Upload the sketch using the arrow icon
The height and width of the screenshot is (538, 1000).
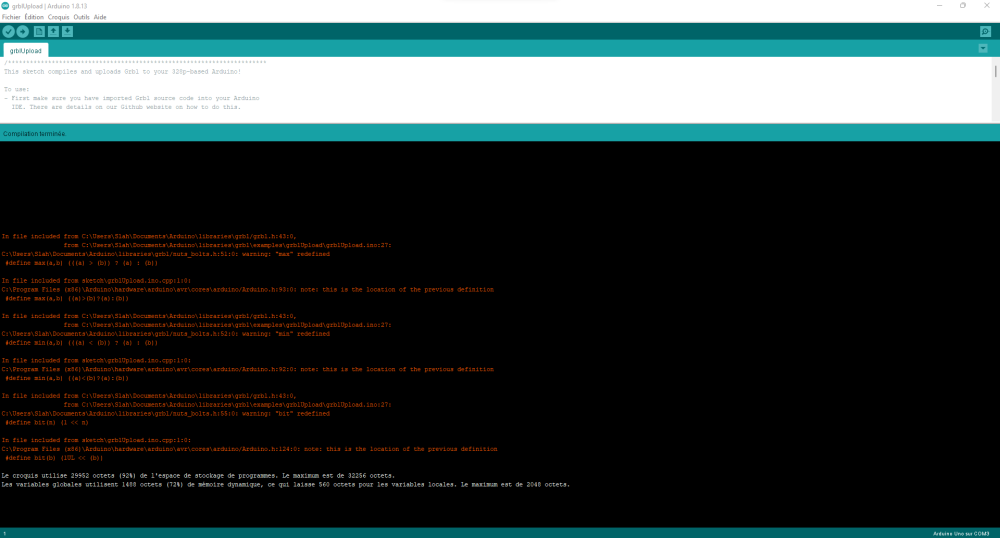coord(22,31)
